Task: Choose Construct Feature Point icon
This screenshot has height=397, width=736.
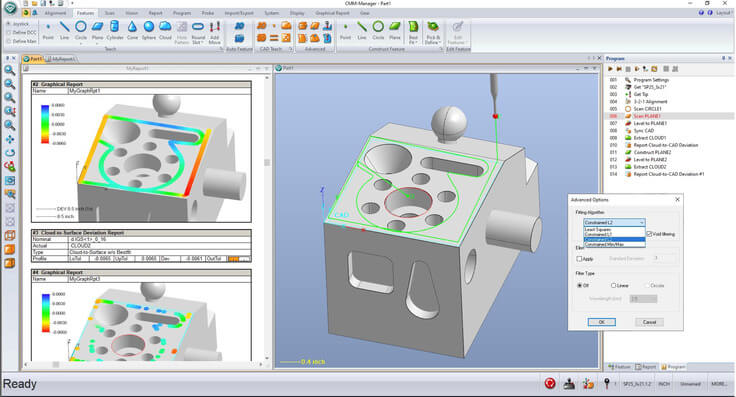Action: pos(345,31)
